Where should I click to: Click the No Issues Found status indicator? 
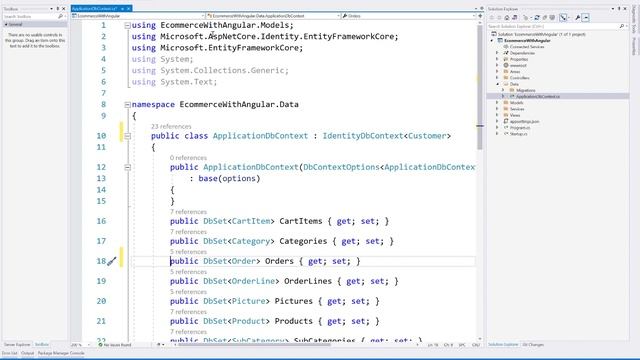tap(115, 345)
